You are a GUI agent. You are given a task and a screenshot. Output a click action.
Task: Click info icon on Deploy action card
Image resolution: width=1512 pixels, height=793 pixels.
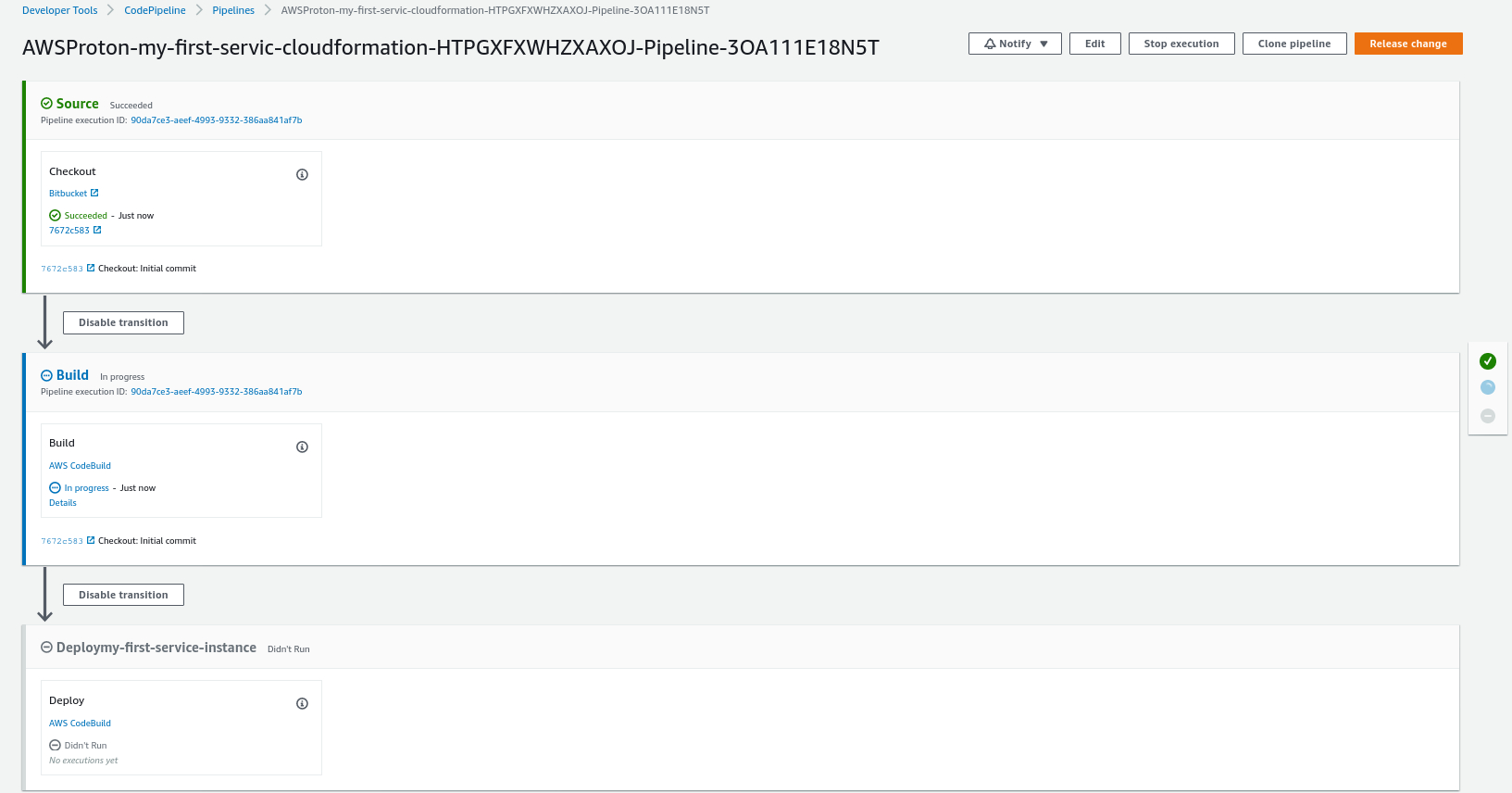pos(302,703)
